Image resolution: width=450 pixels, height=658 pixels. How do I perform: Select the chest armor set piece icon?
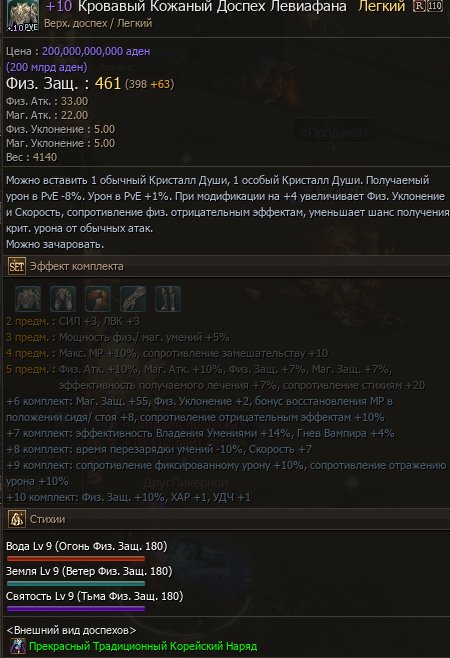(28, 298)
